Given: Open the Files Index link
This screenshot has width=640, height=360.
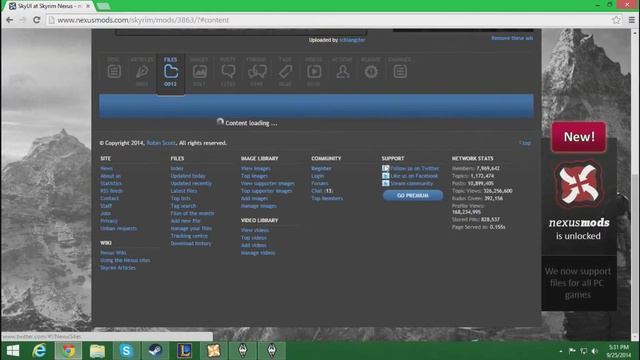Looking at the screenshot, I should click(177, 169).
